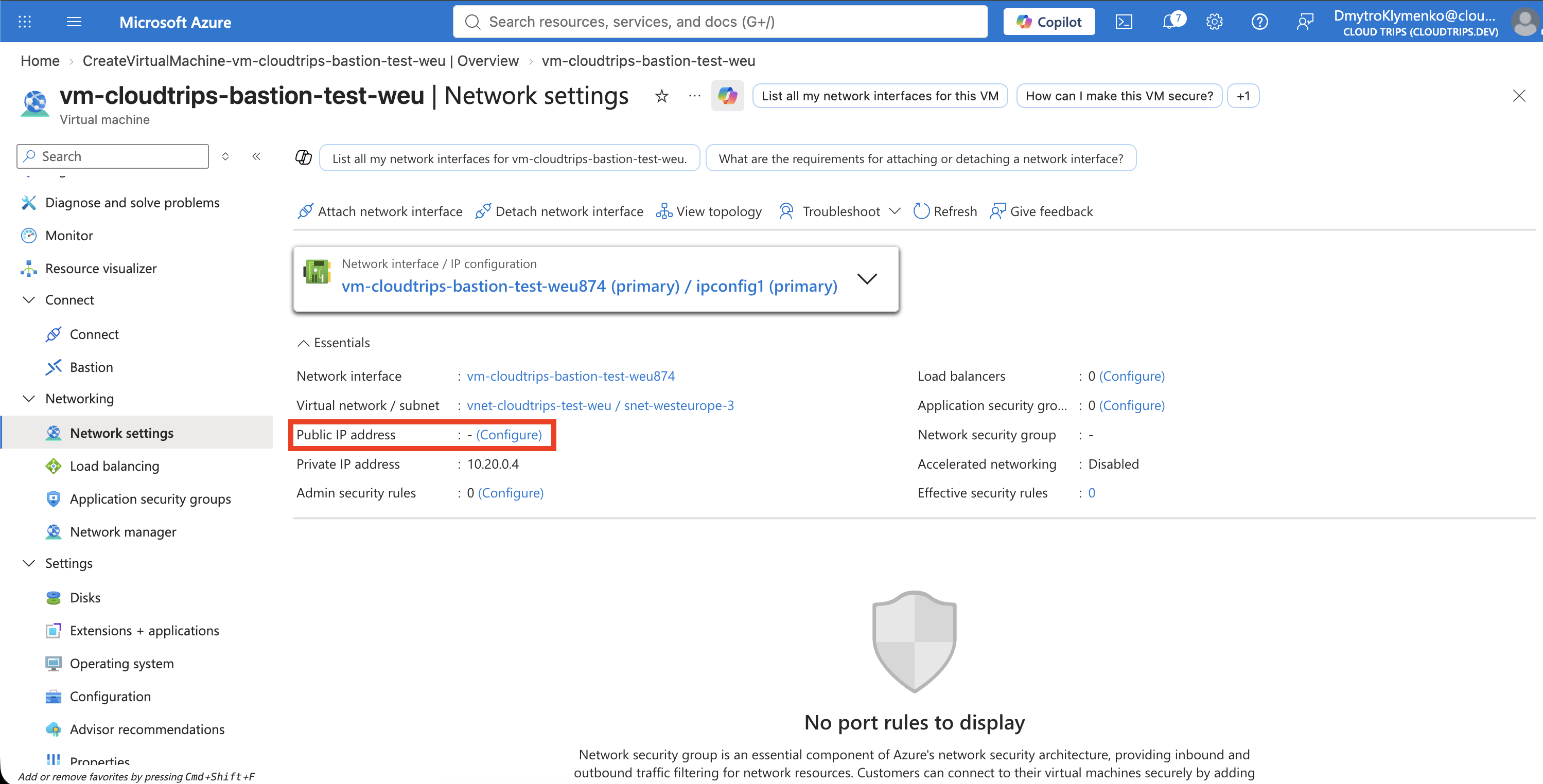Click the user account avatar
1543x784 pixels.
1524,22
